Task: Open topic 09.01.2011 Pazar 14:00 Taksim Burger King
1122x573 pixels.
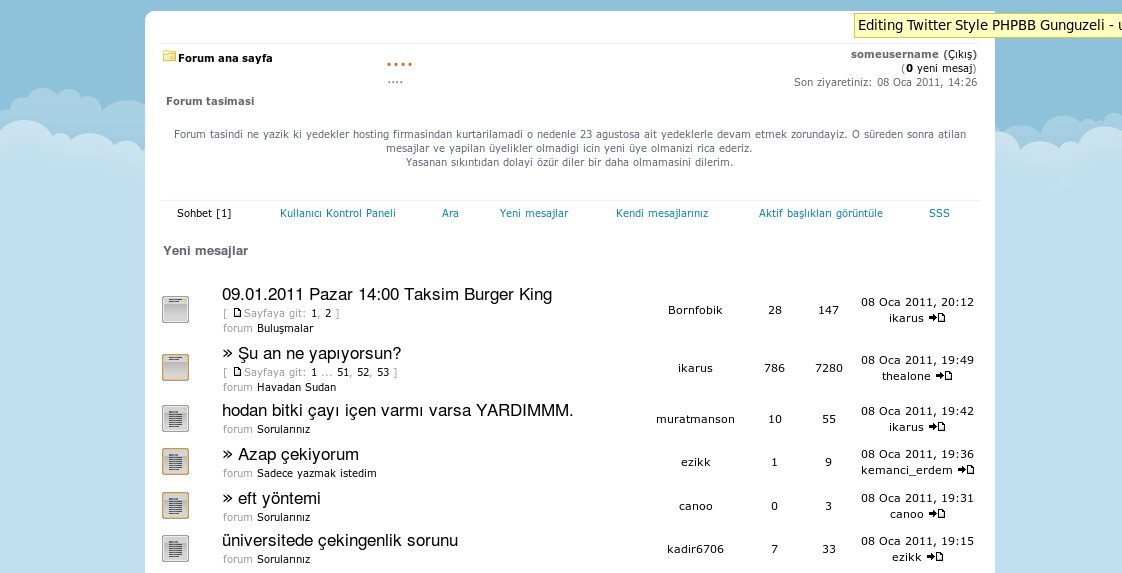Action: [x=386, y=294]
